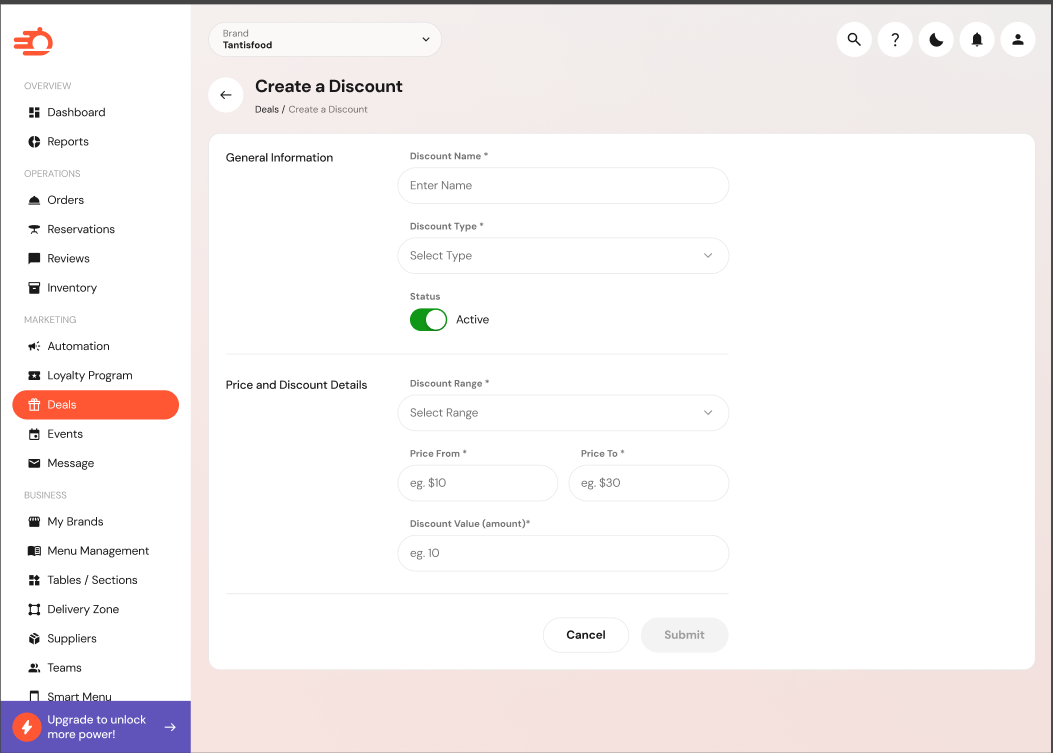Open the Brand Tantisfood dropdown
This screenshot has width=1053, height=753.
pyautogui.click(x=325, y=40)
